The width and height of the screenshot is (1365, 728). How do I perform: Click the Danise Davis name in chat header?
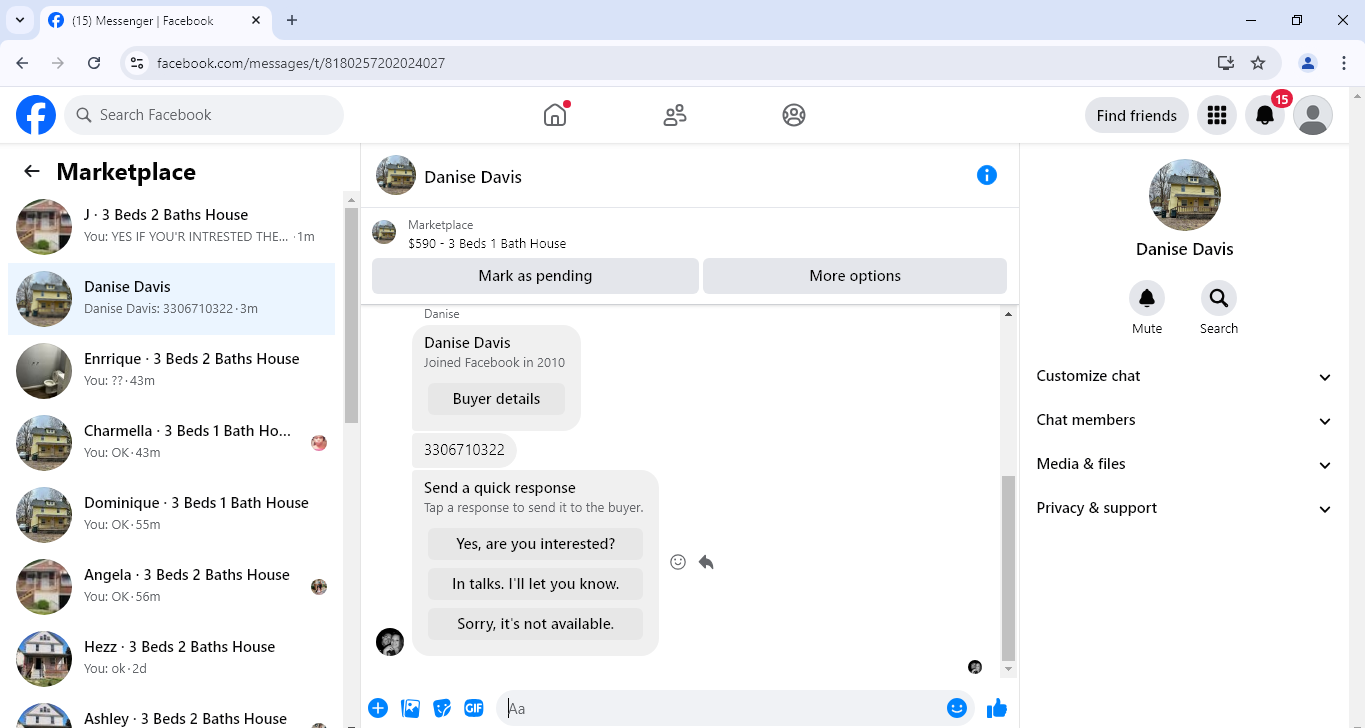point(473,177)
